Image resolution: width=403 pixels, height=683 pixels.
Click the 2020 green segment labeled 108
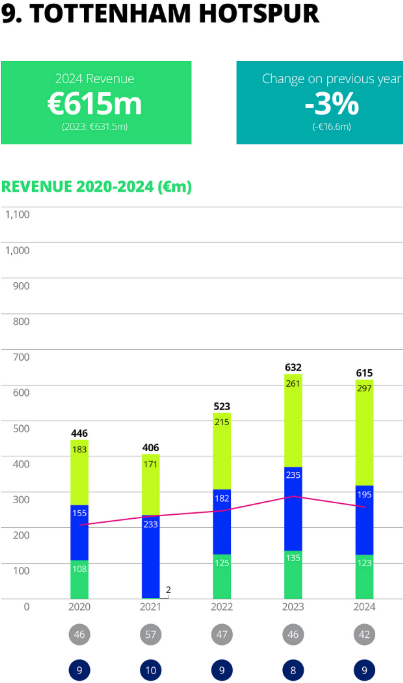79,579
